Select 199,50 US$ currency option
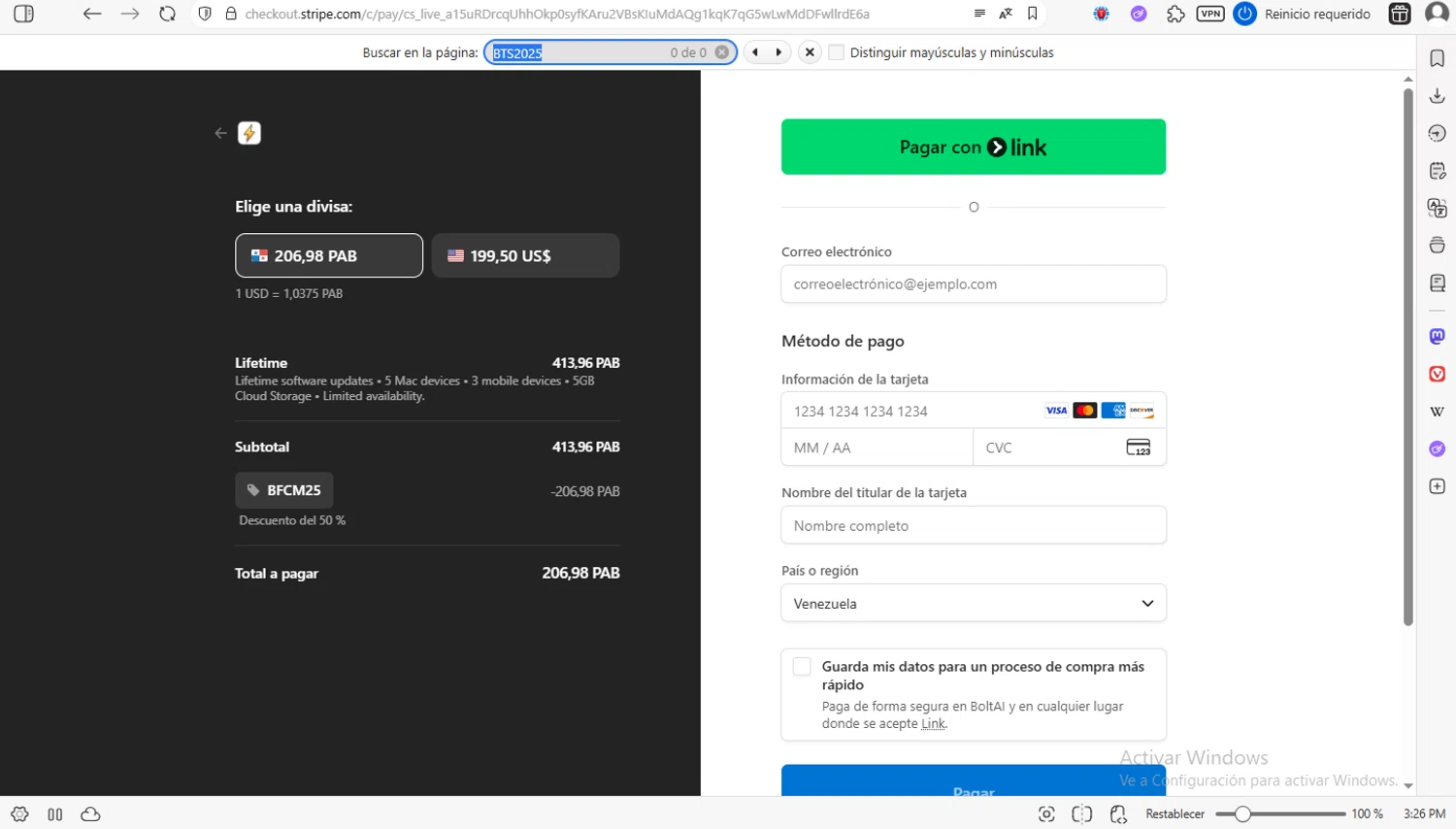The width and height of the screenshot is (1456, 829). coord(525,255)
